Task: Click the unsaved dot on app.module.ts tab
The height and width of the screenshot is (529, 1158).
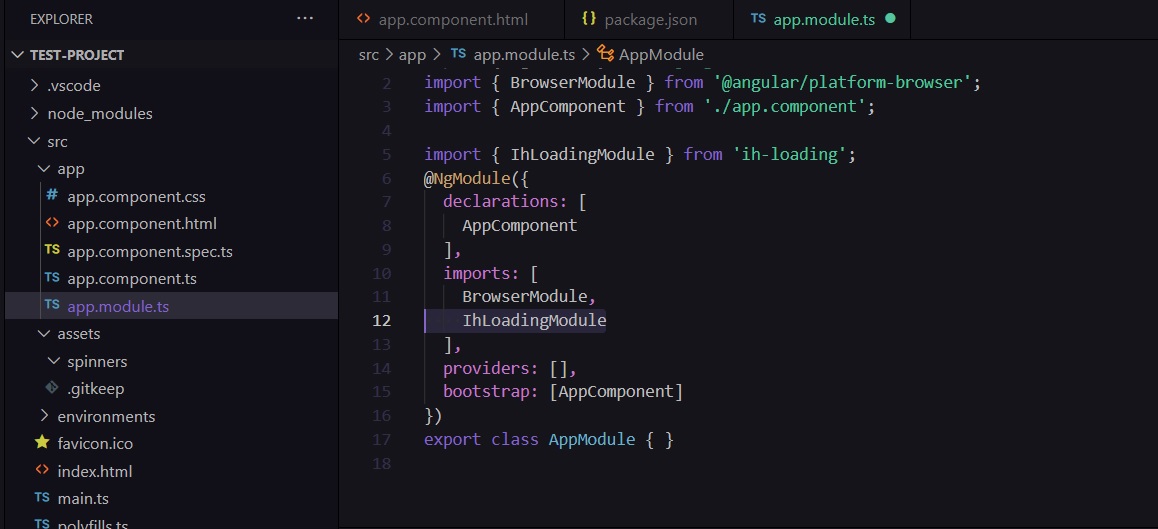Action: [890, 18]
